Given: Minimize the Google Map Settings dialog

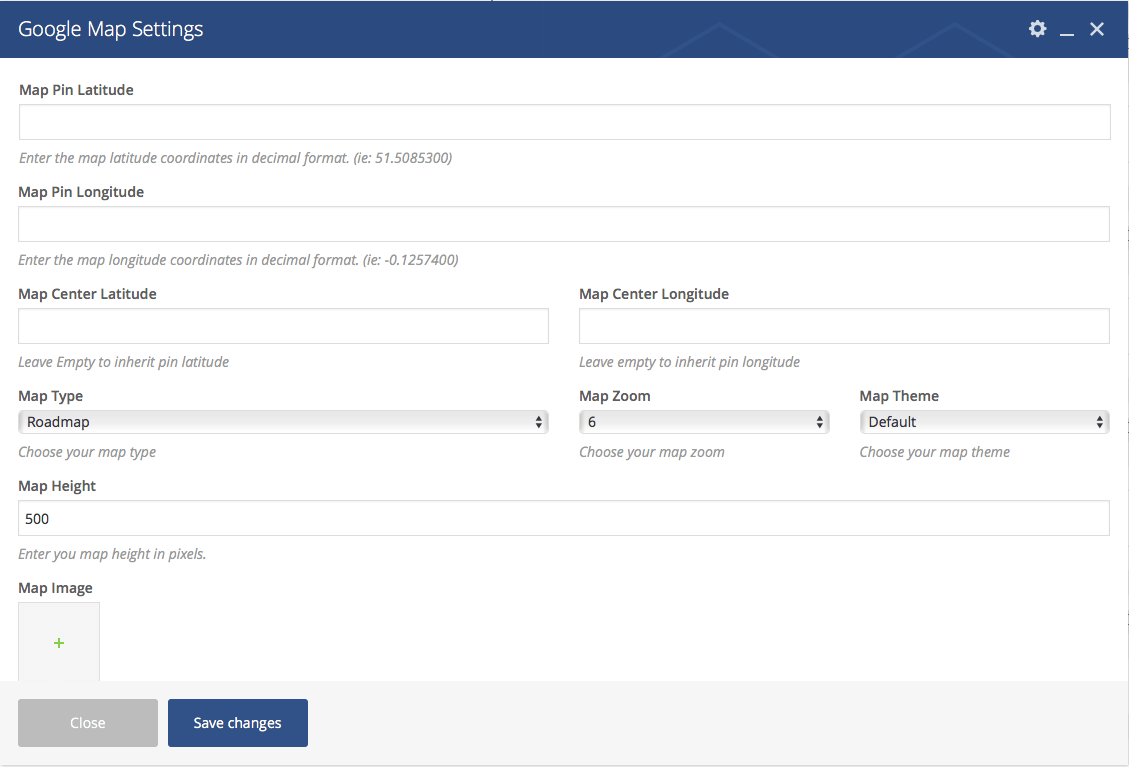Looking at the screenshot, I should pos(1067,30).
